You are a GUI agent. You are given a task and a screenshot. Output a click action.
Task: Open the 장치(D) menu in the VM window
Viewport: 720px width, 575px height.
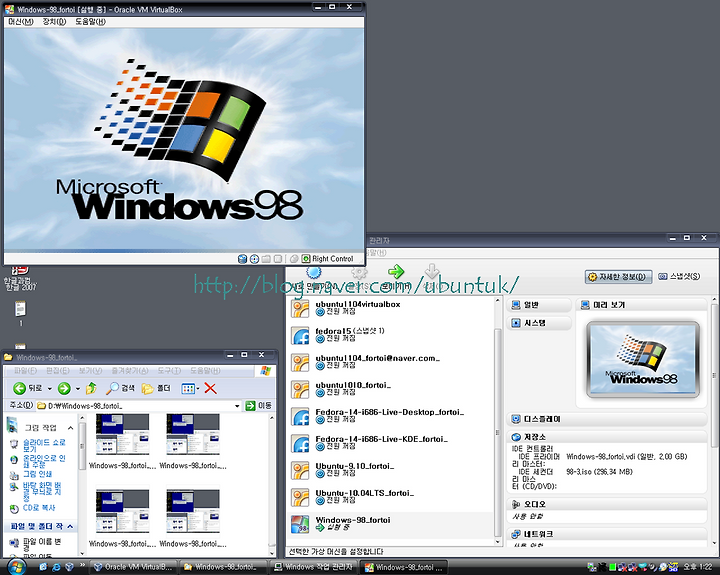pos(54,22)
